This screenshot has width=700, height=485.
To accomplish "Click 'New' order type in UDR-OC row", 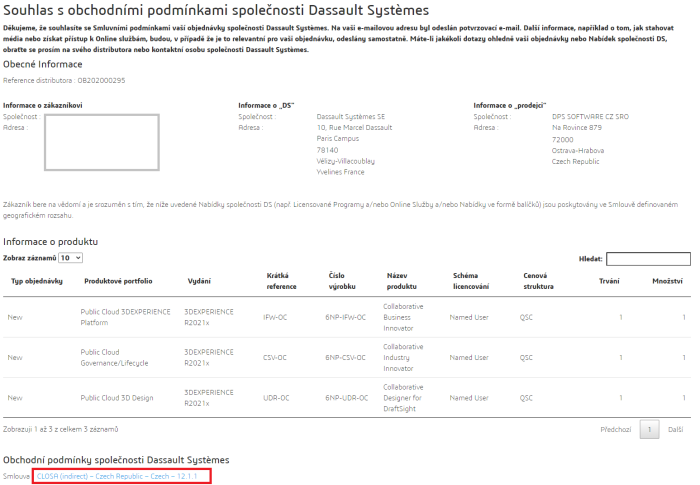I will (15, 397).
